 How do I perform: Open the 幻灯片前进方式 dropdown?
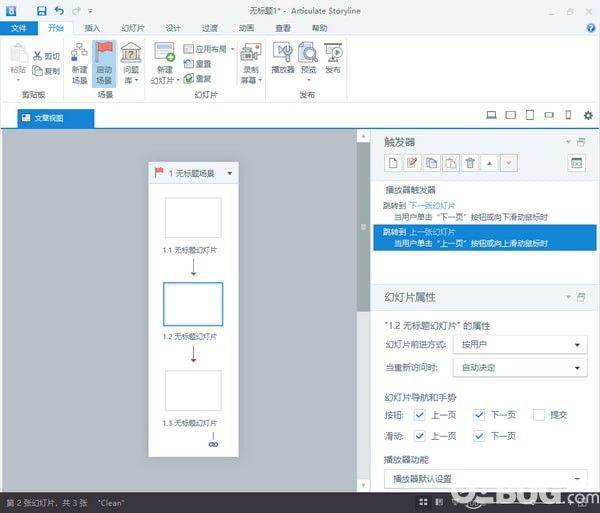click(x=520, y=345)
